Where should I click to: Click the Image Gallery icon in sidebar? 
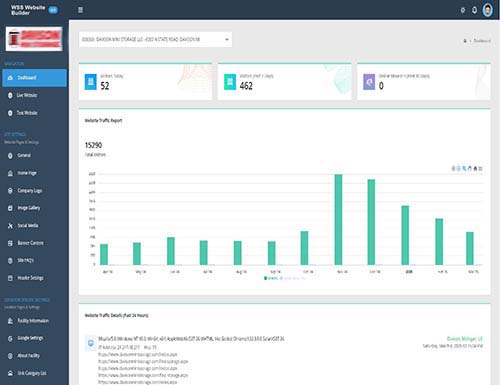click(10, 208)
